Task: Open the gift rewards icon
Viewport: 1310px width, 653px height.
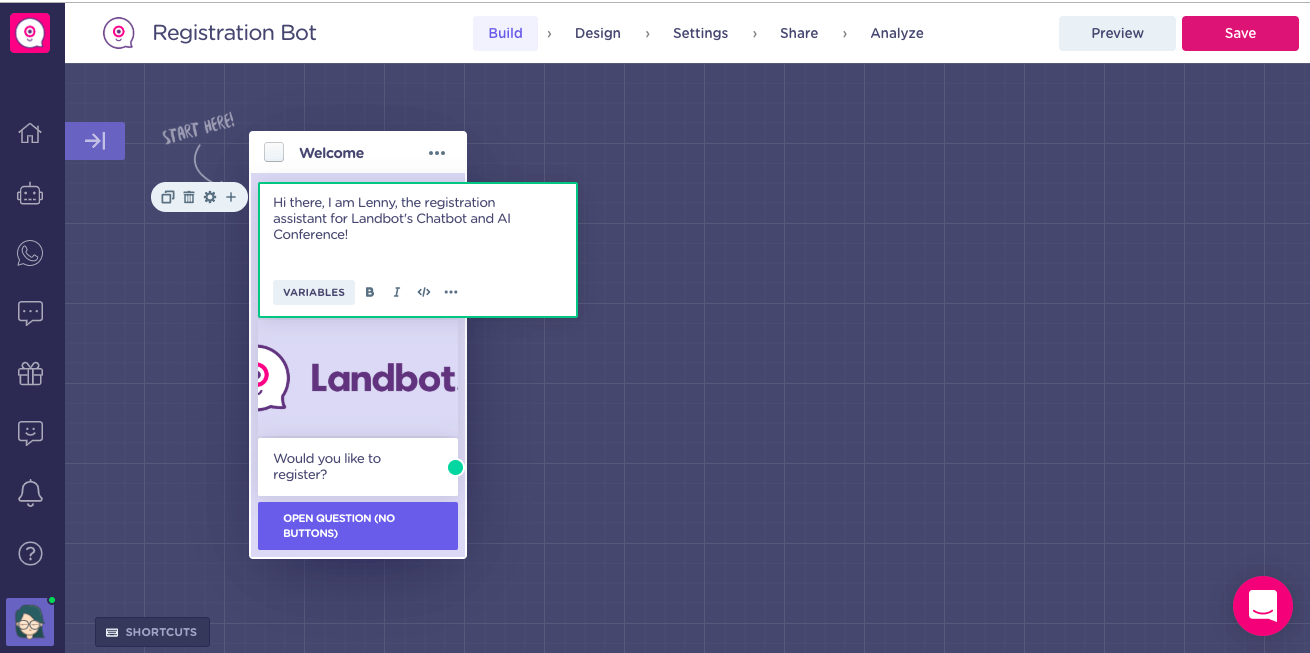Action: click(30, 373)
